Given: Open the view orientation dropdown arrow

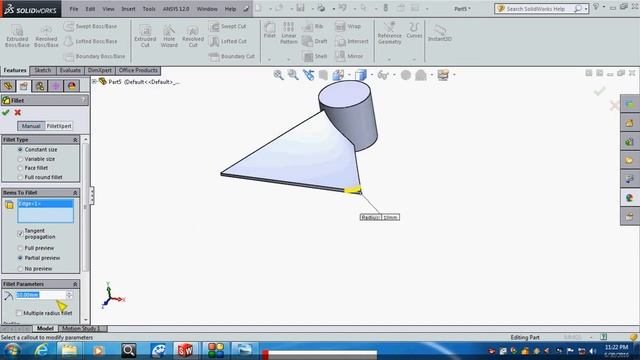Looking at the screenshot, I should tap(349, 75).
